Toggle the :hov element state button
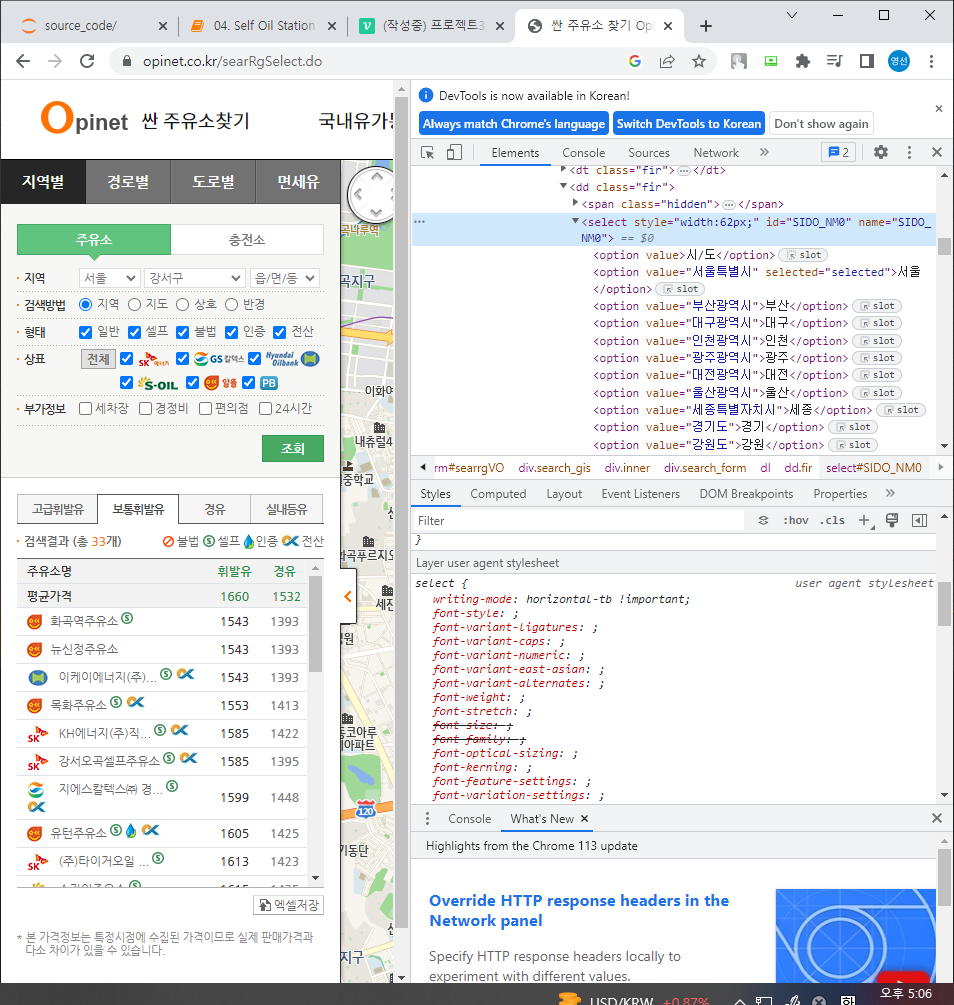Viewport: 954px width, 1005px height. click(795, 520)
